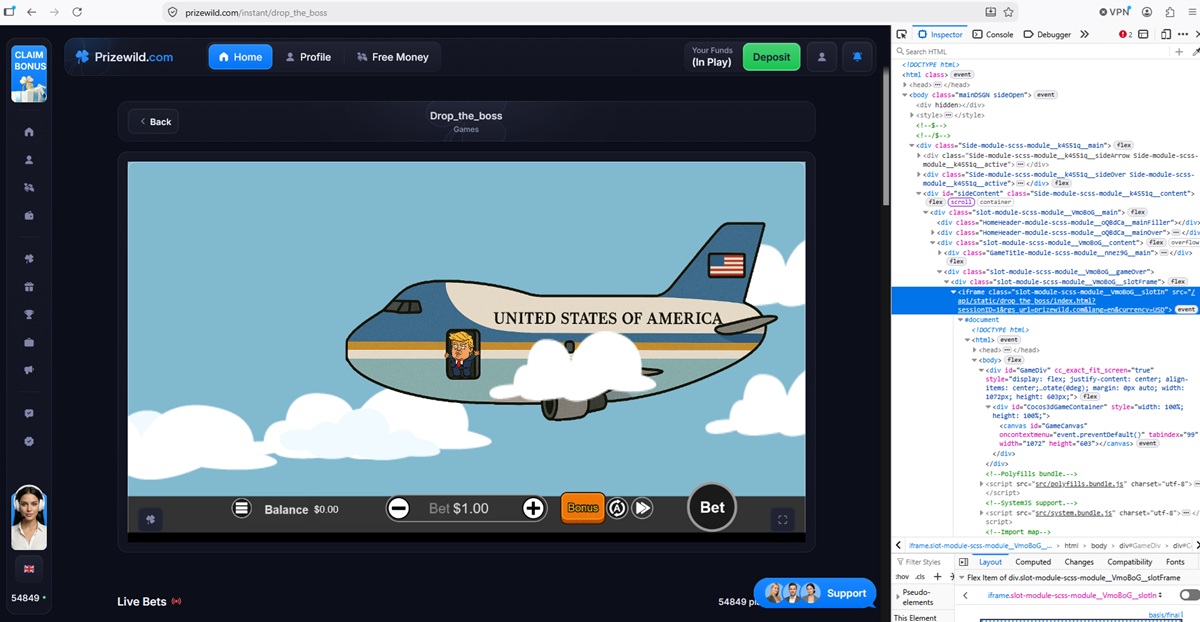Viewport: 1200px width, 622px height.
Task: Open the user profile icon in left sidebar
Action: pos(29,160)
